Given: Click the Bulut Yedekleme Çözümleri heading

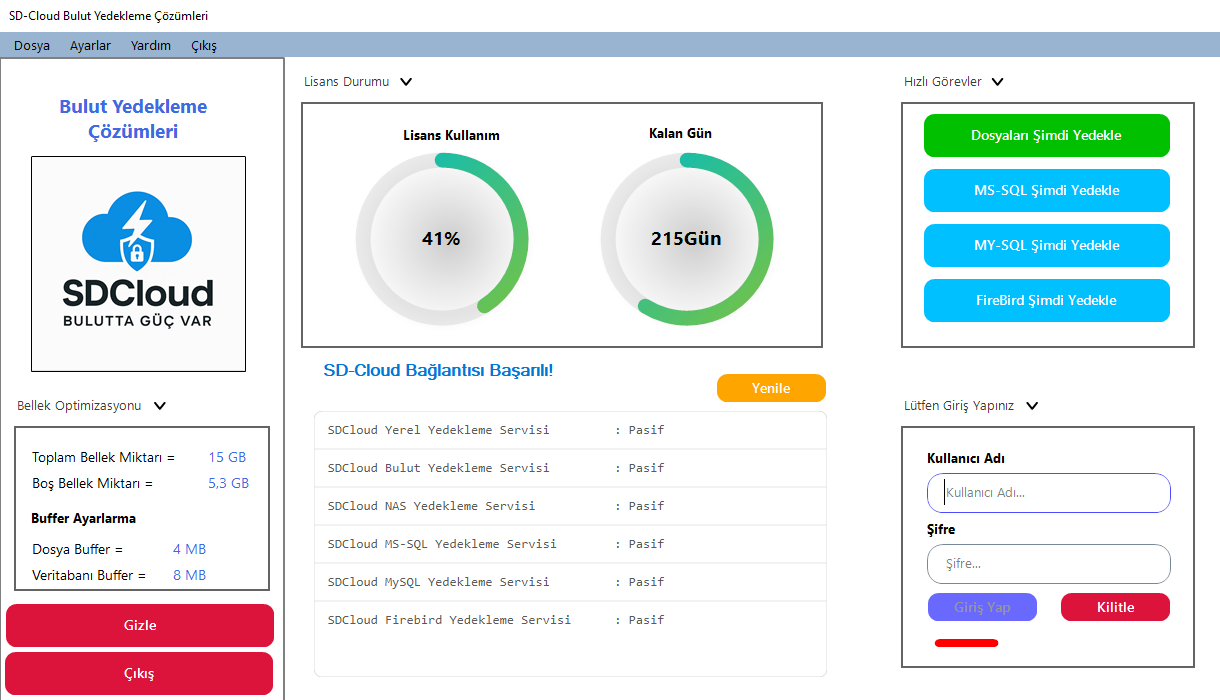Looking at the screenshot, I should coord(134,120).
